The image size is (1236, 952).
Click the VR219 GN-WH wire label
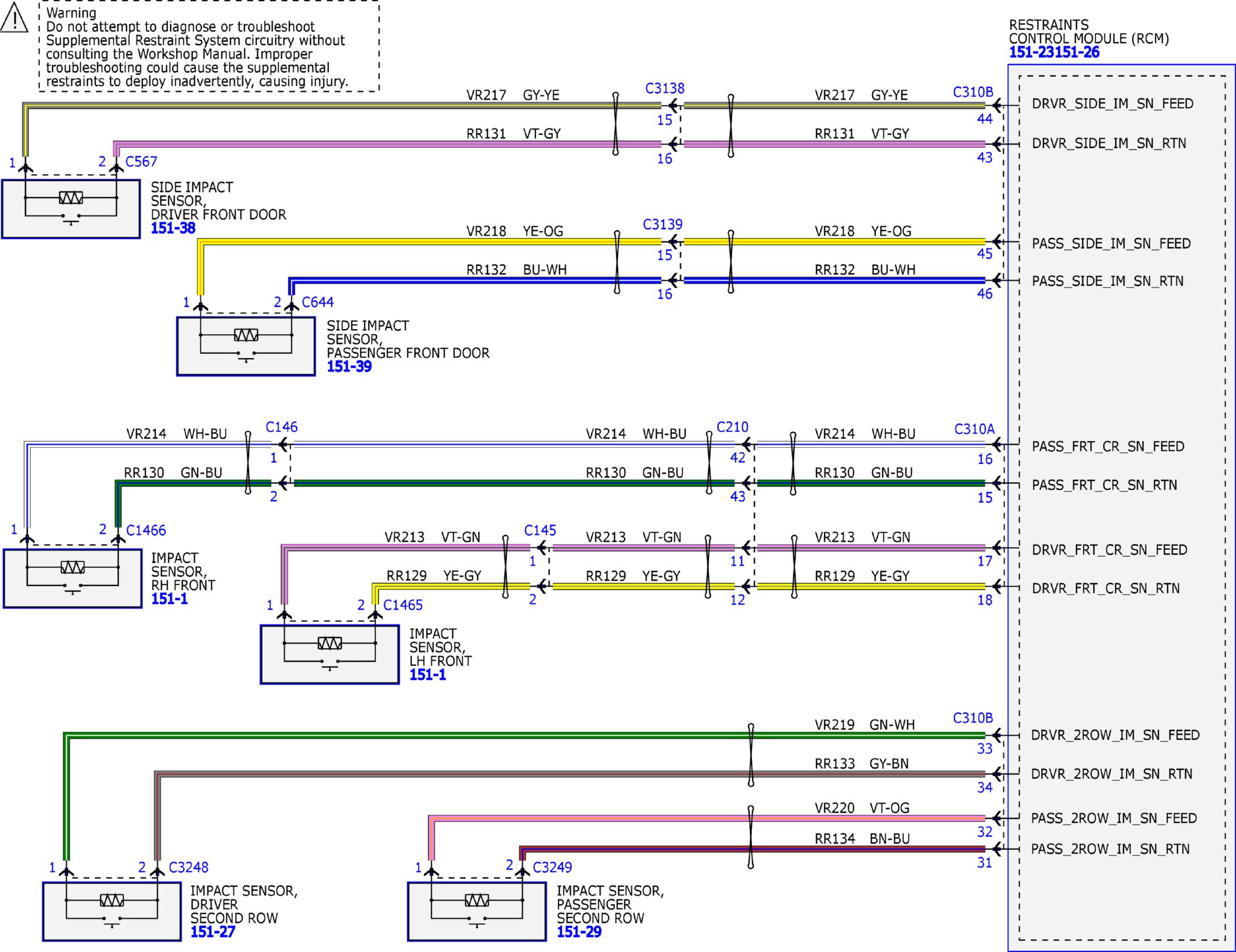click(865, 725)
